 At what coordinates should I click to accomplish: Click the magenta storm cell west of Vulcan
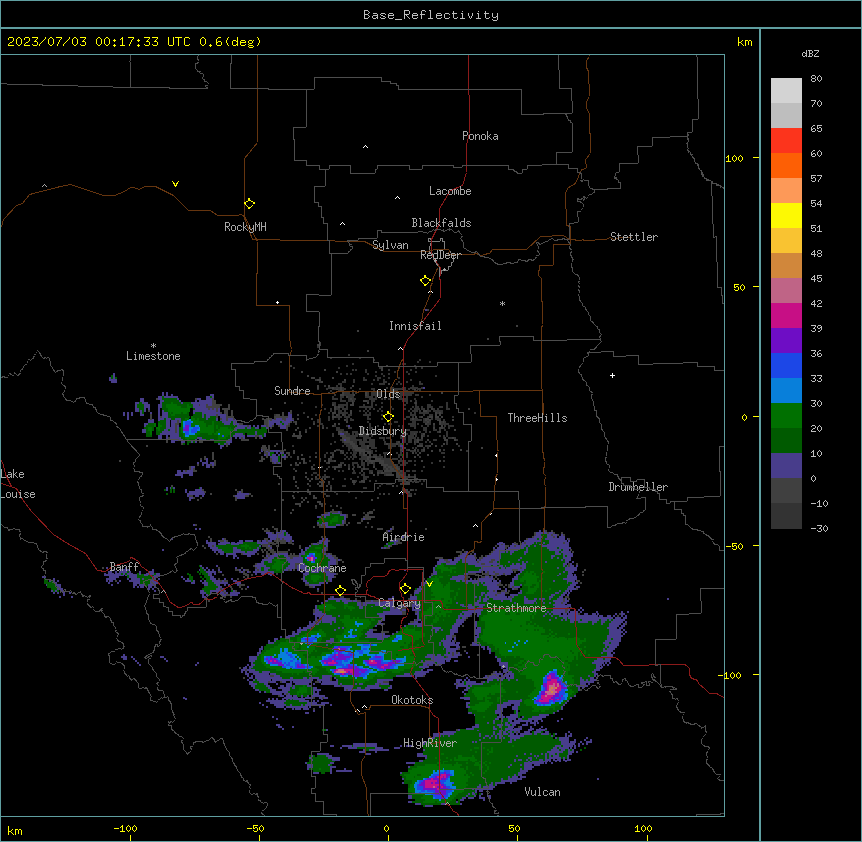[x=436, y=783]
